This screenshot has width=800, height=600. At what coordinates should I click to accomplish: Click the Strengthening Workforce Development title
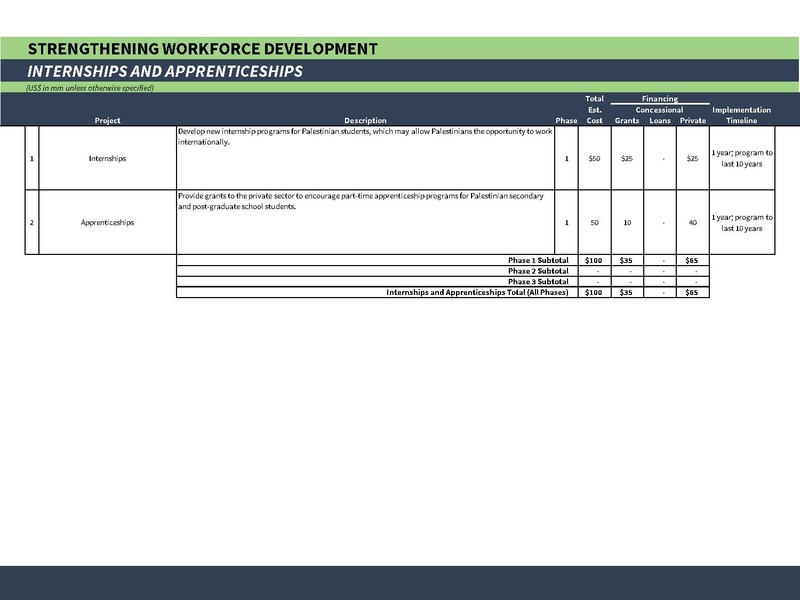point(203,49)
